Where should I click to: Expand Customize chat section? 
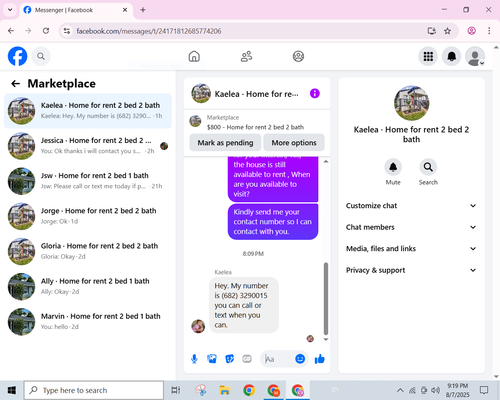coord(411,206)
